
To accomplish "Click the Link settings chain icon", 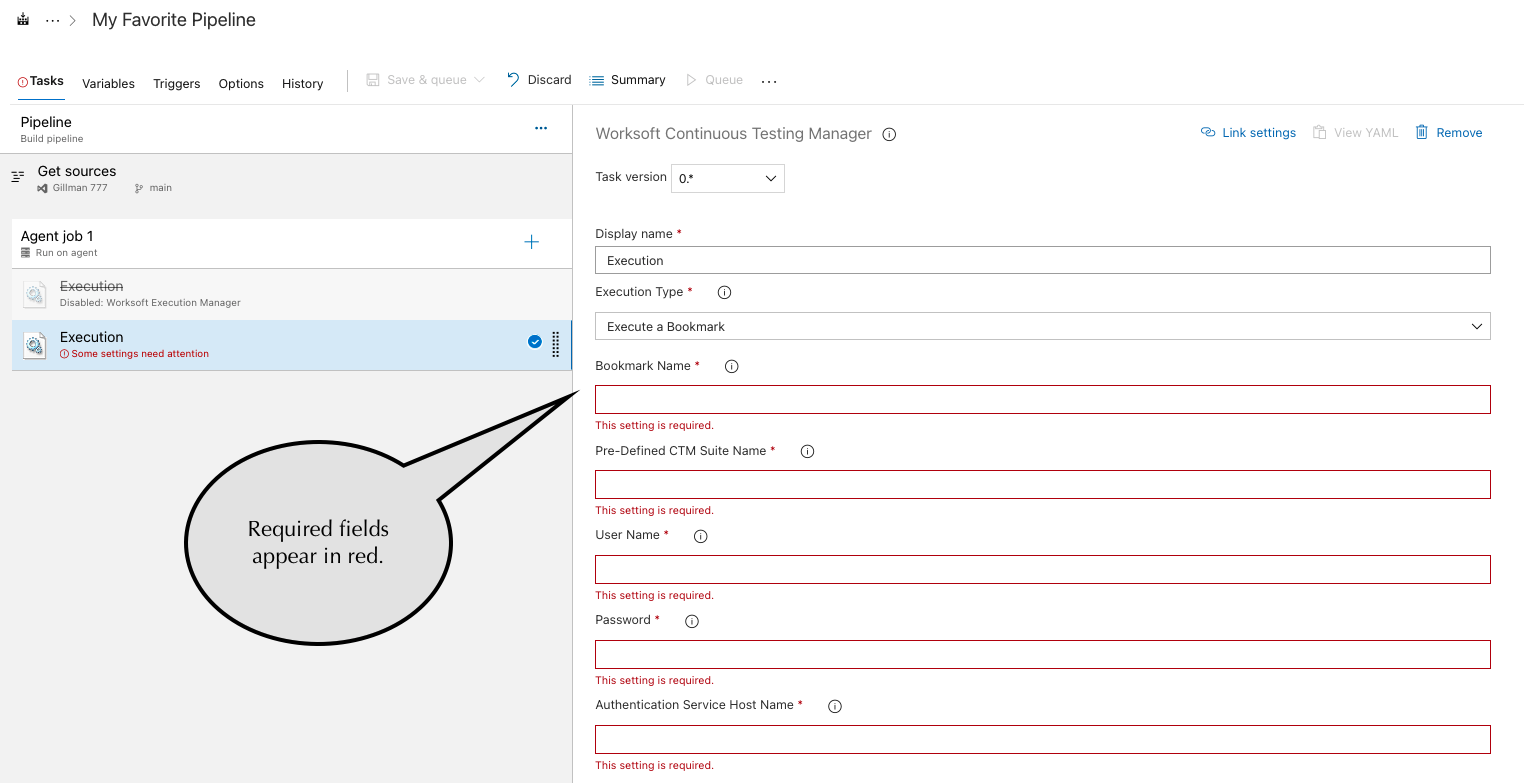I will click(x=1208, y=131).
